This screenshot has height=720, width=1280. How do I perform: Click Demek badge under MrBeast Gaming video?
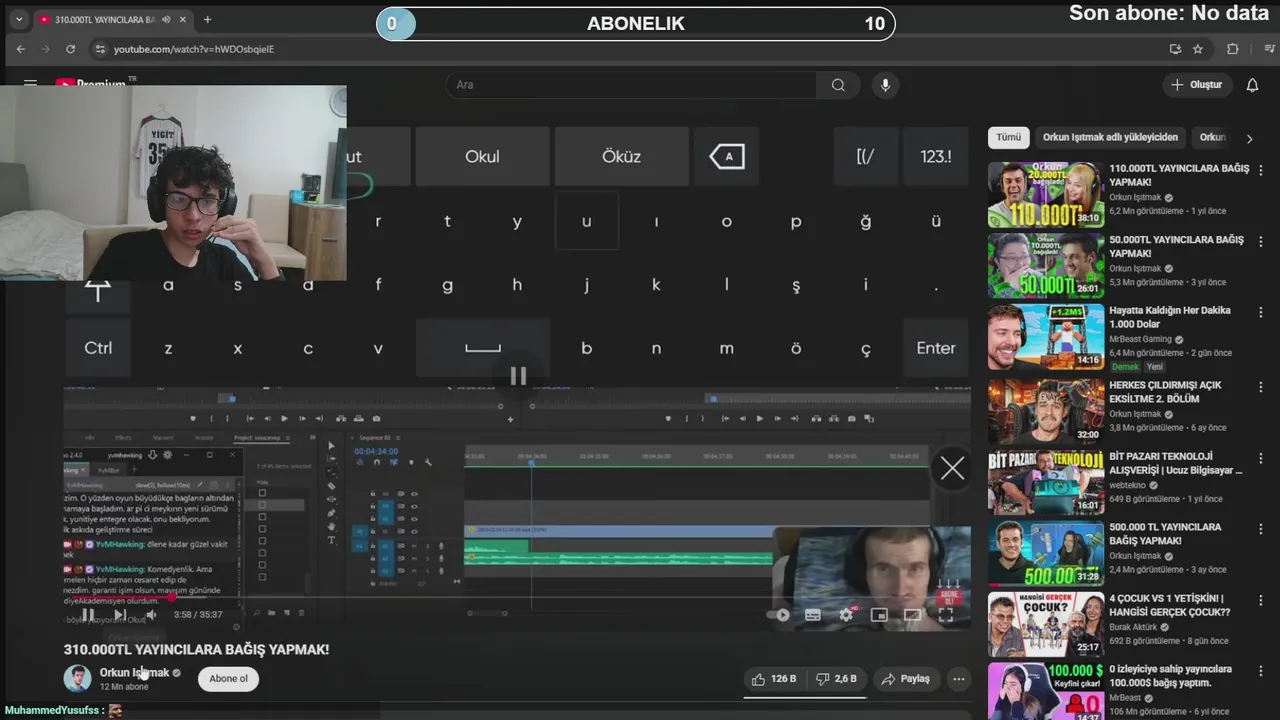coord(1125,367)
